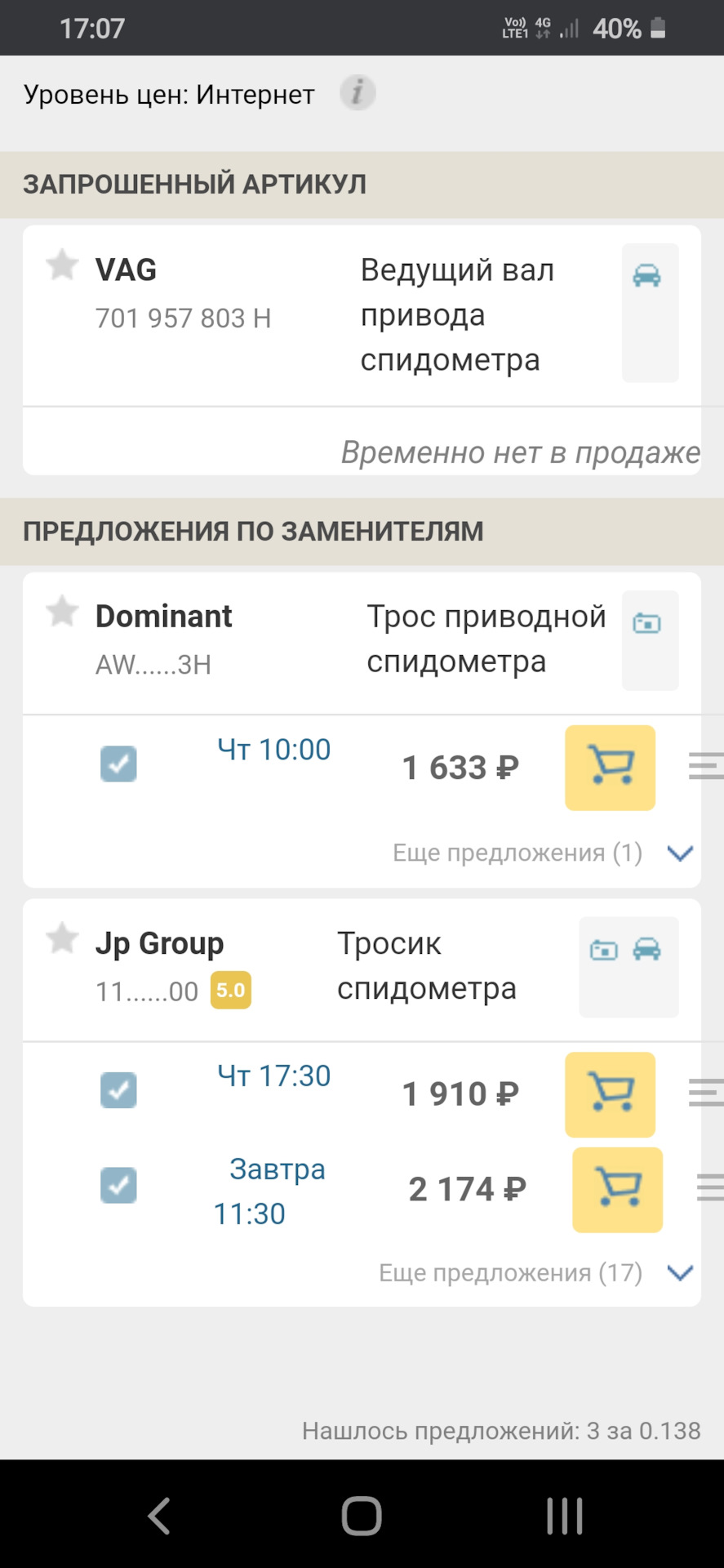
Task: Open Jp Group 5.0 rating badge
Action: tap(231, 991)
